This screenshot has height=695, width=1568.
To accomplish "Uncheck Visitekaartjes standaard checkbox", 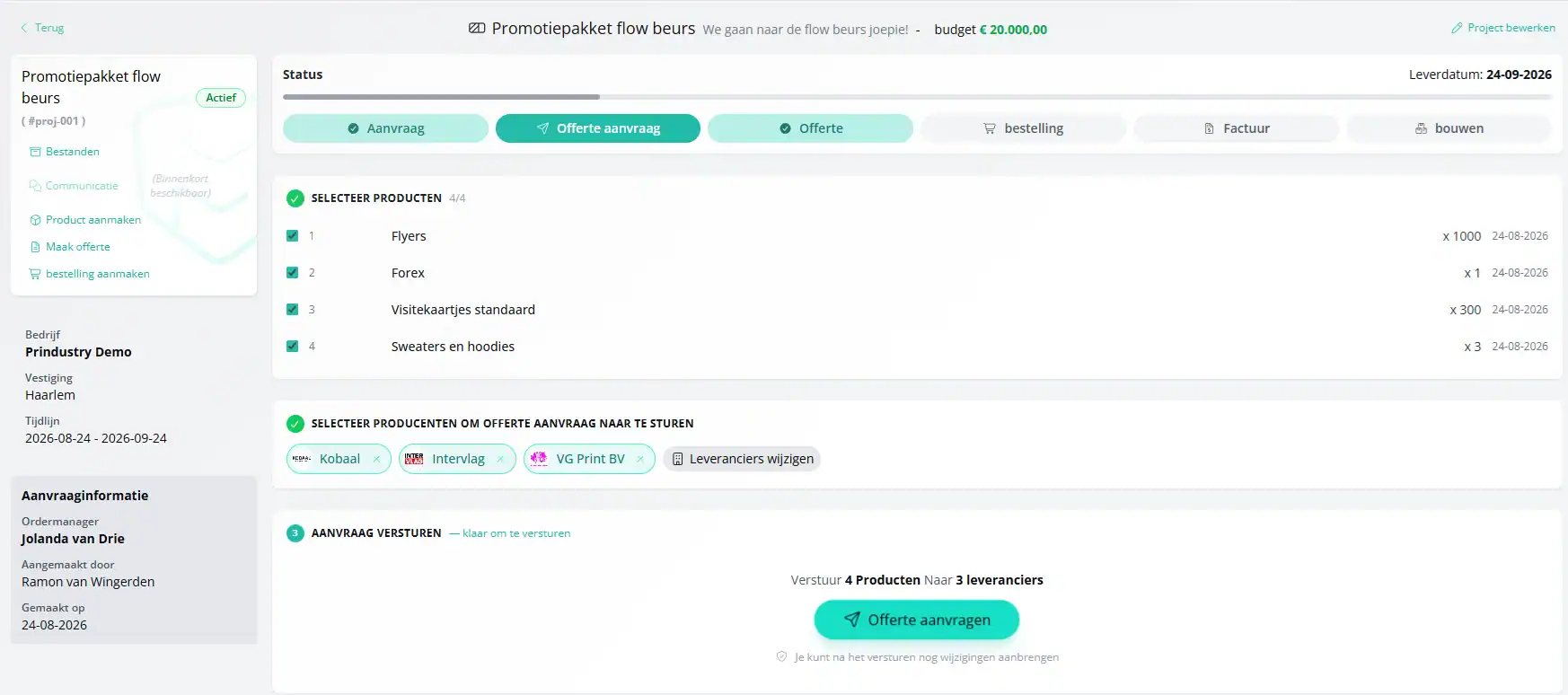I will (292, 309).
